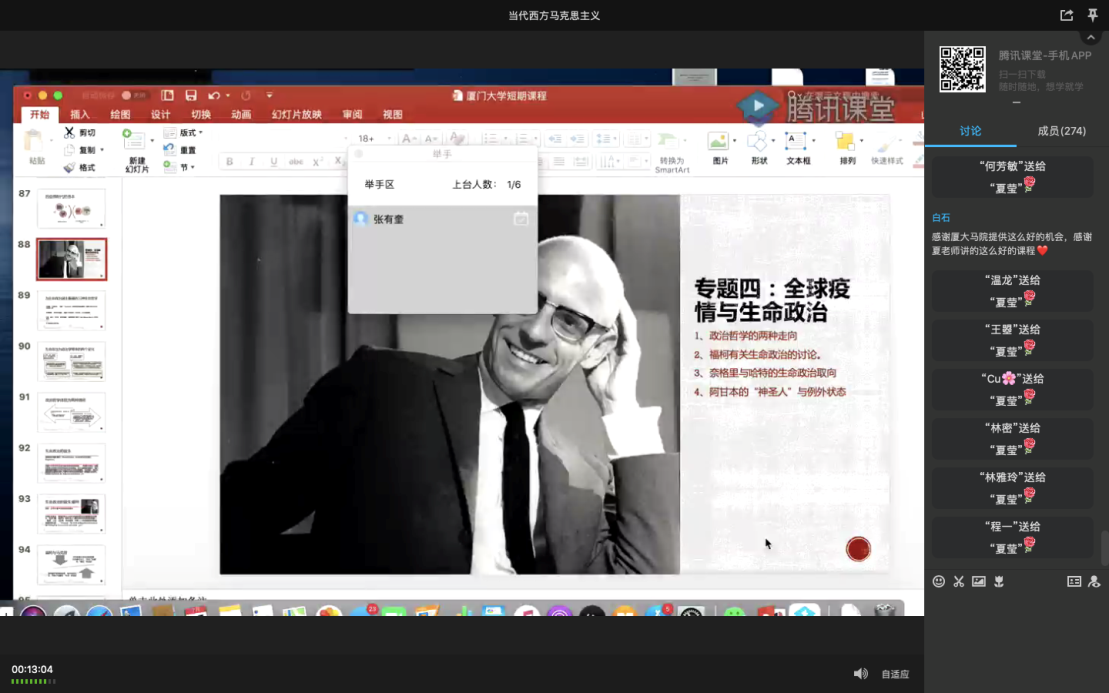Click the scissors screenshot icon

958,581
